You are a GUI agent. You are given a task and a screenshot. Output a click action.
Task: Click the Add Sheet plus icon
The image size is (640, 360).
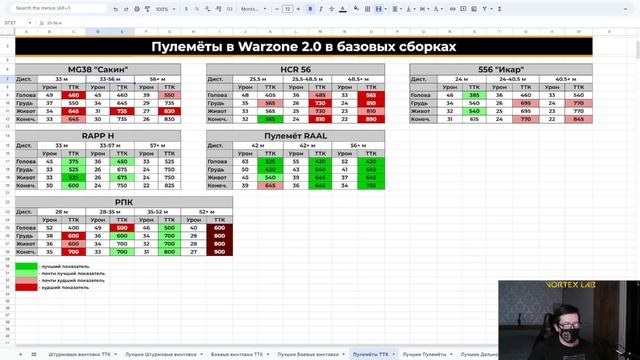pos(20,354)
